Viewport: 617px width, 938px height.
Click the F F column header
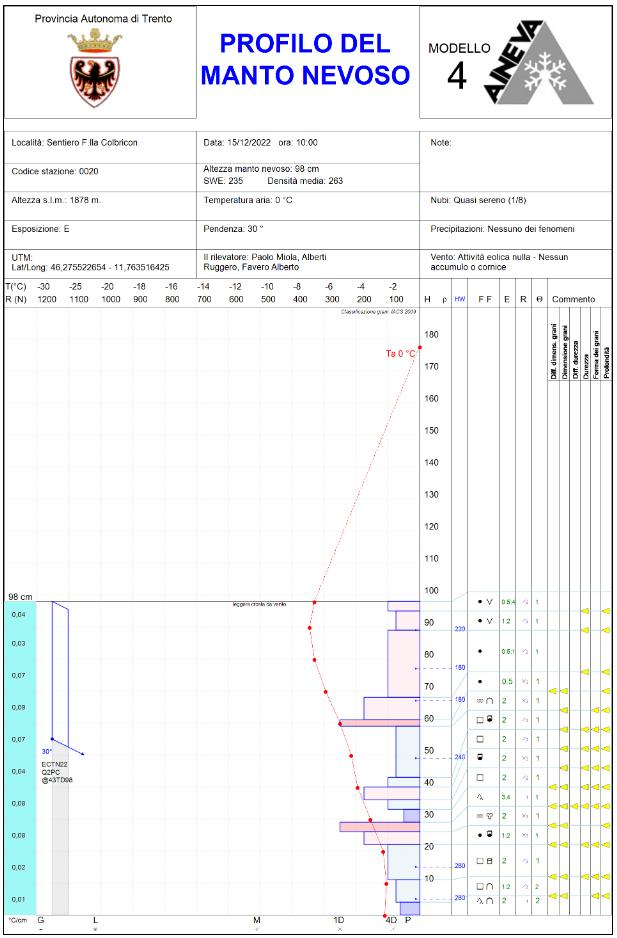pos(485,299)
